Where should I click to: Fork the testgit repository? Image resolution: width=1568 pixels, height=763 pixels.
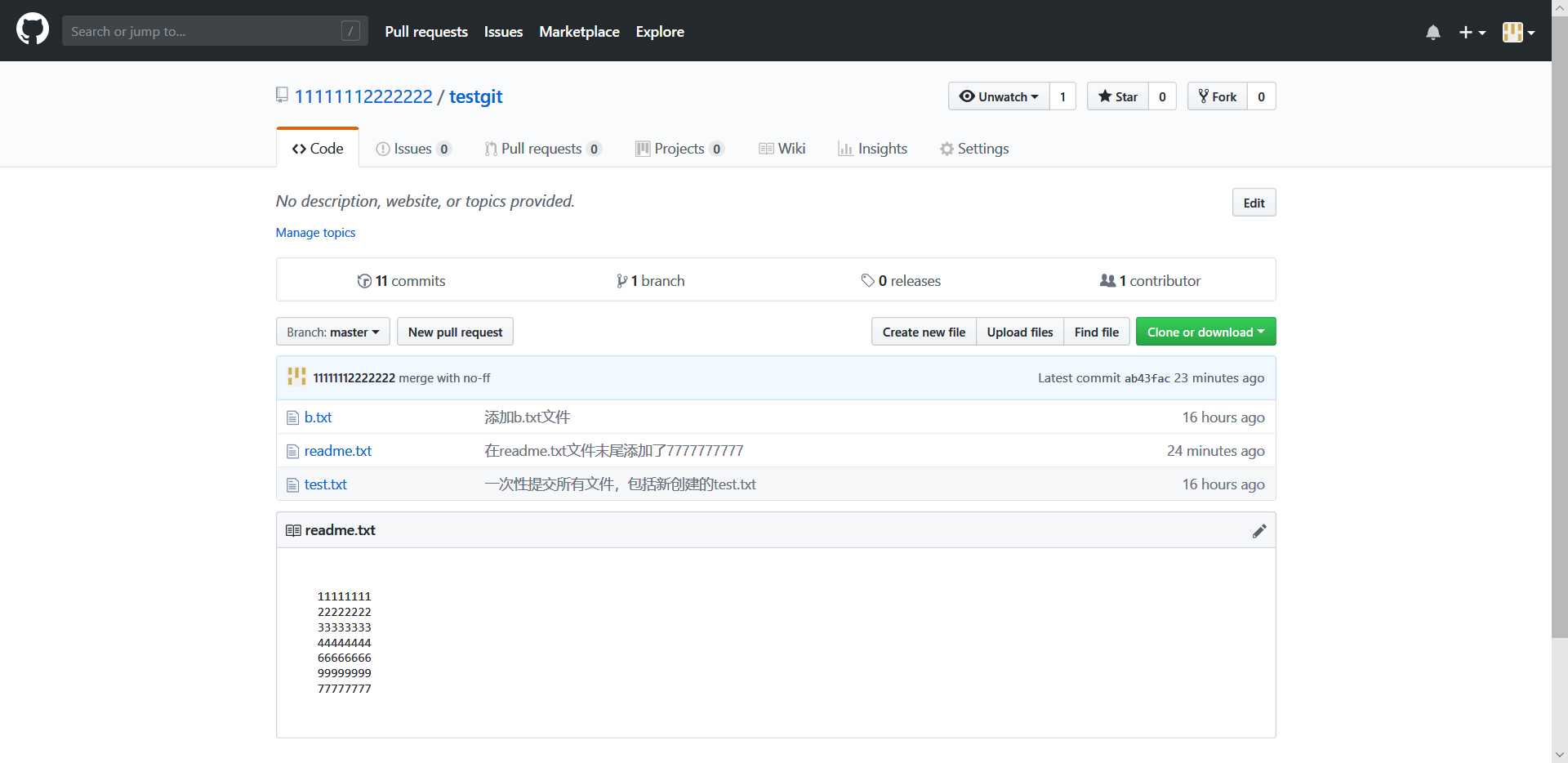[1218, 96]
